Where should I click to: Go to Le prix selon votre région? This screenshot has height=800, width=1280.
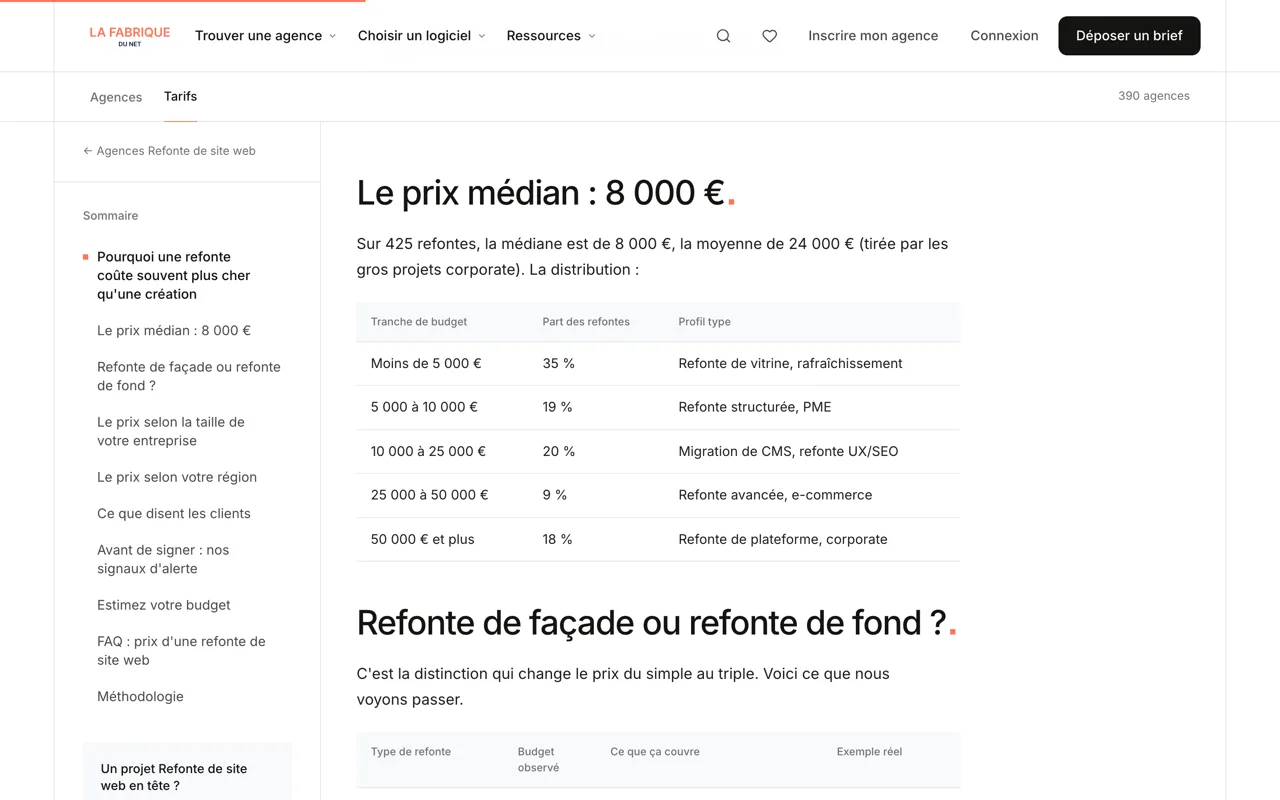pos(177,477)
